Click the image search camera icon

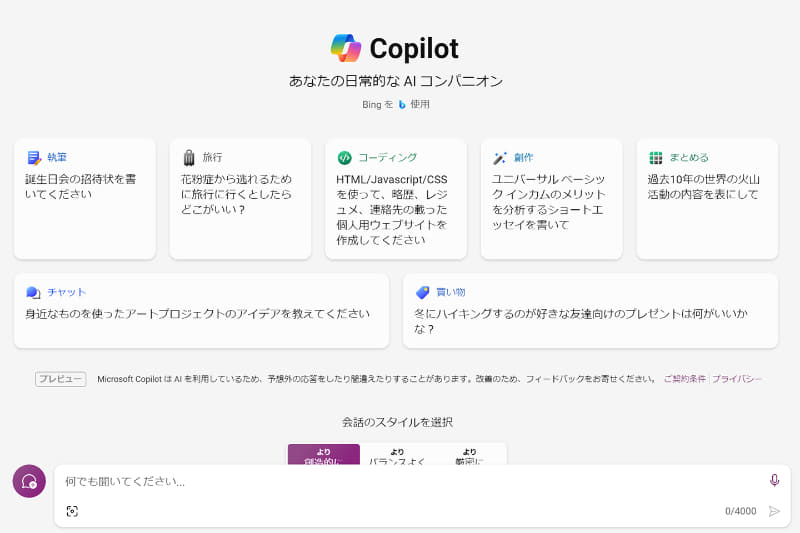pyautogui.click(x=72, y=511)
